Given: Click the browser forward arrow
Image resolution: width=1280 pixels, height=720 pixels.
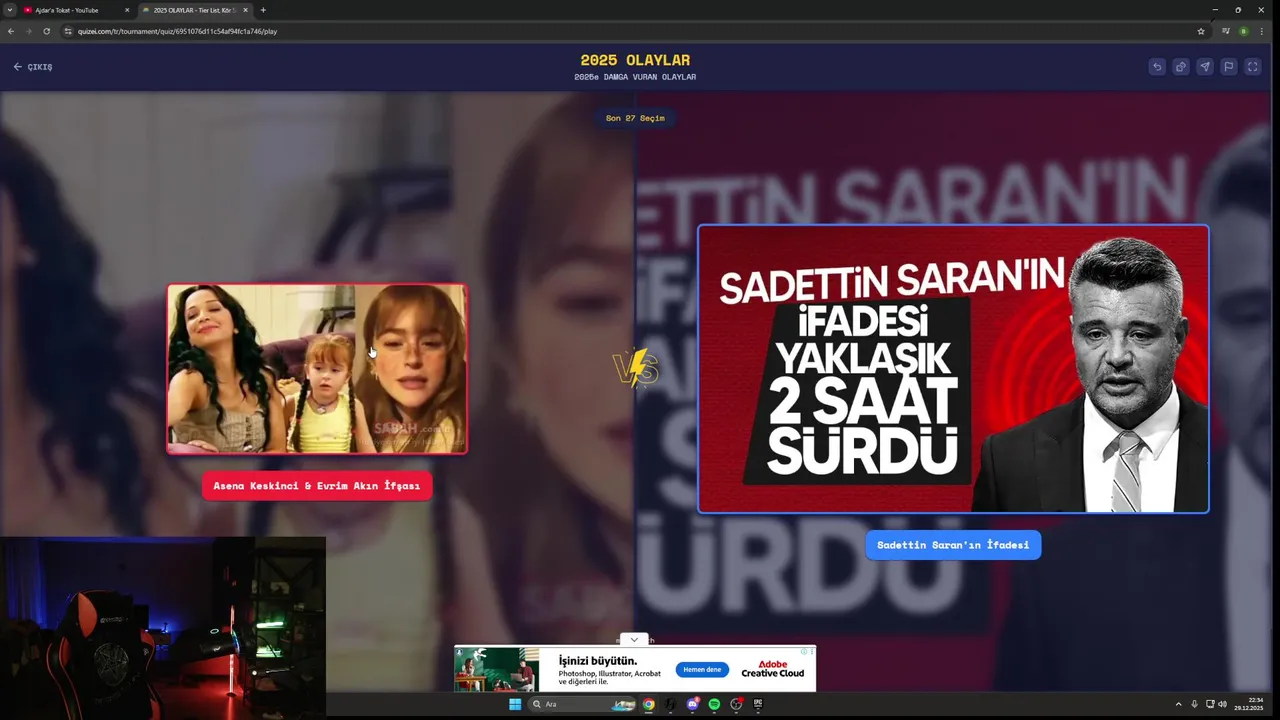Looking at the screenshot, I should tap(28, 31).
